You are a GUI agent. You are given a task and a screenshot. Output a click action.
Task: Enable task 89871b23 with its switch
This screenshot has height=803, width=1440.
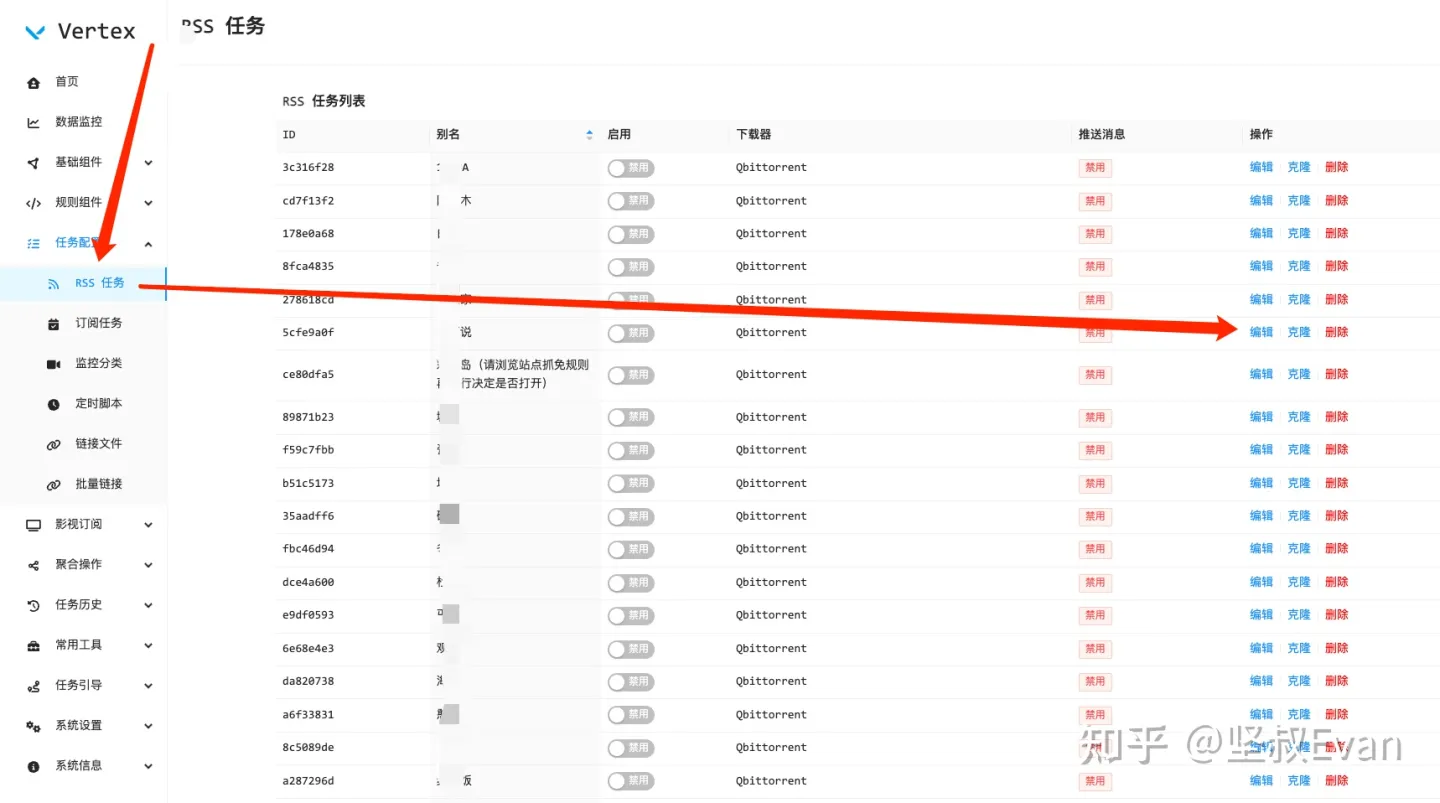[x=631, y=417]
